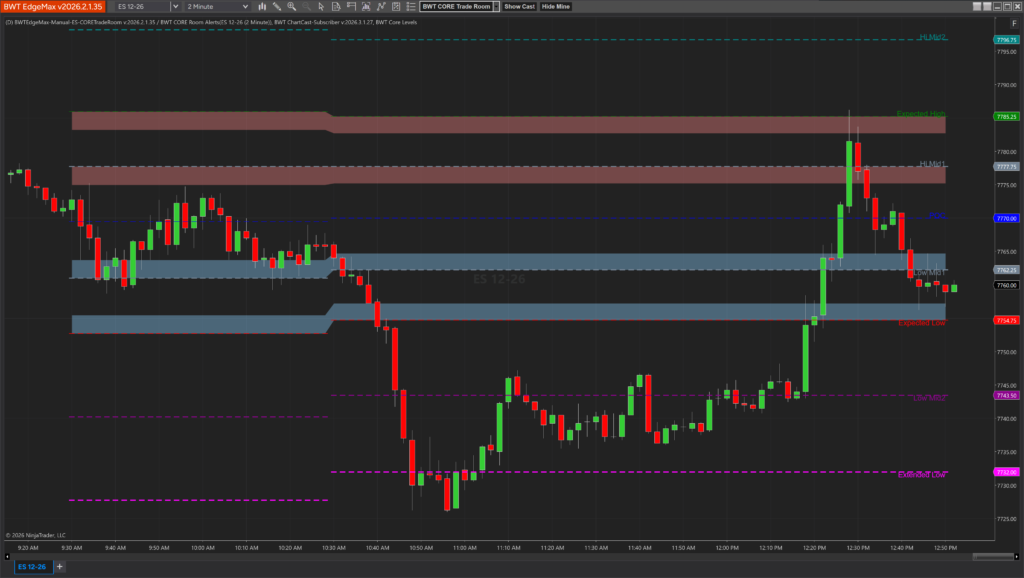
Task: Click the 7762.25 grey price marker
Action: click(1006, 270)
